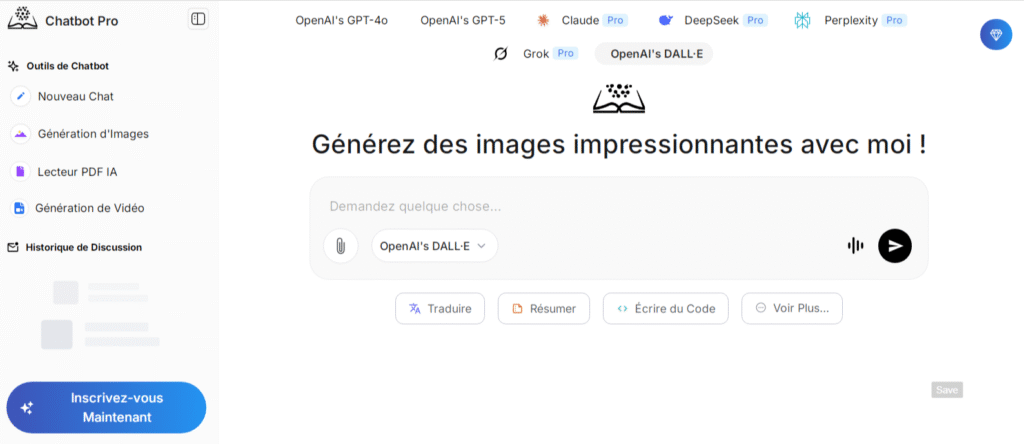Click Inscrivez-vous Maintenant button
The width and height of the screenshot is (1024, 444).
point(106,407)
